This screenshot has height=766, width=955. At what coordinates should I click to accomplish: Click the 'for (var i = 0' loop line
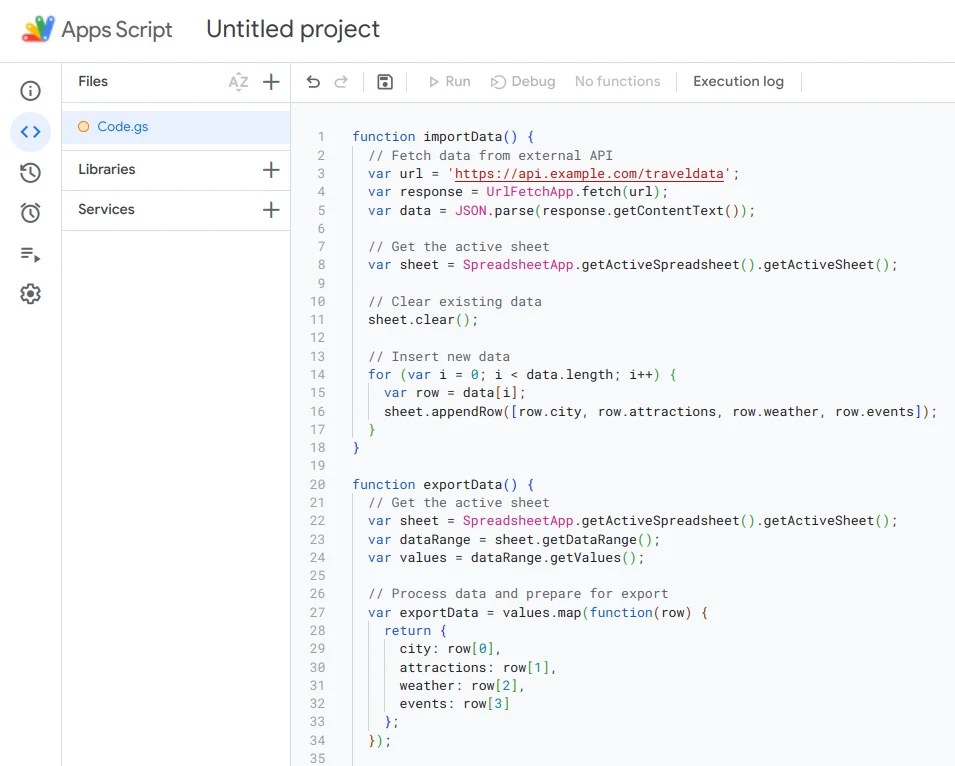click(522, 375)
